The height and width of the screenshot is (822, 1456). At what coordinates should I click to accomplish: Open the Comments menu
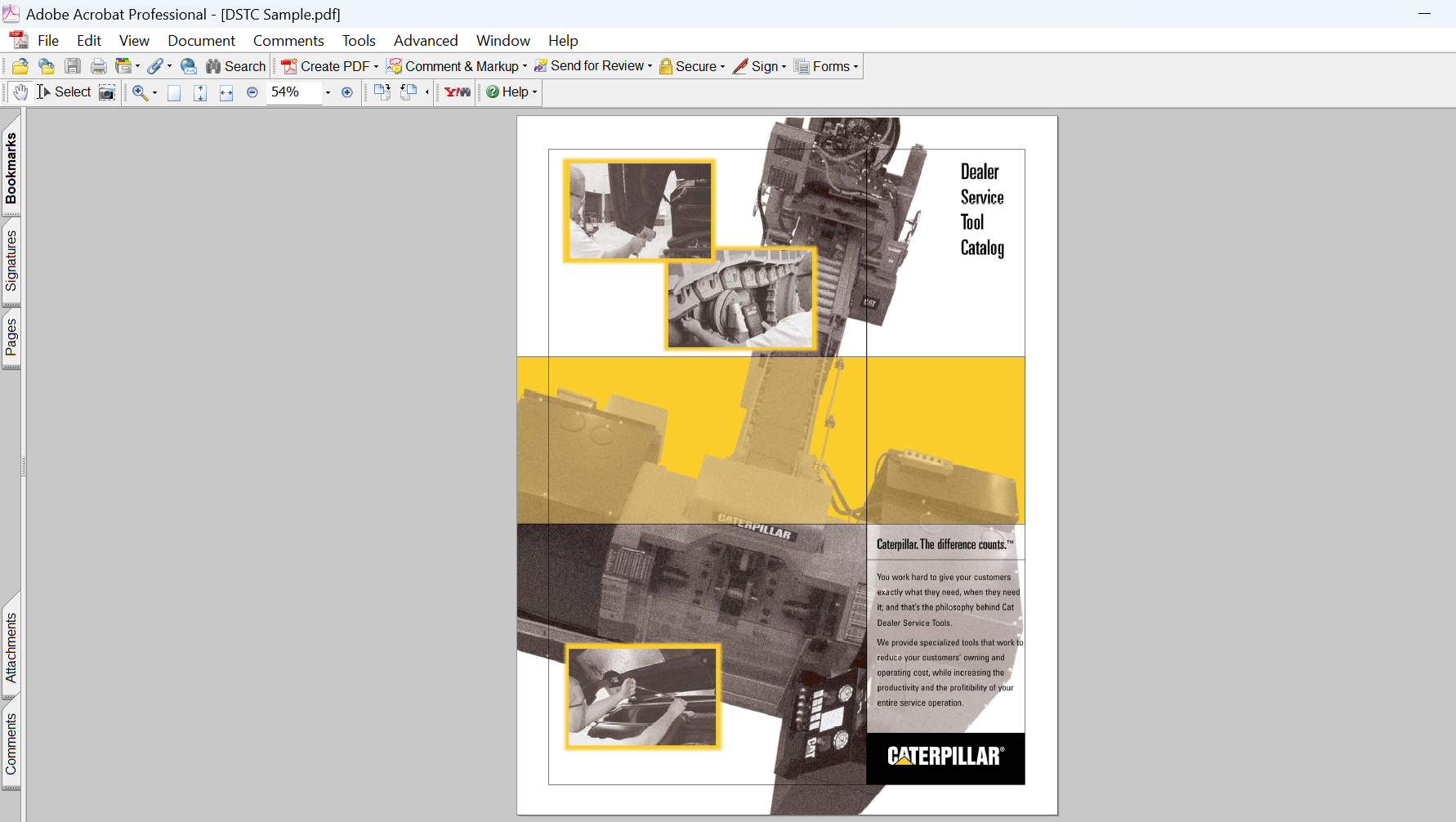pos(288,41)
